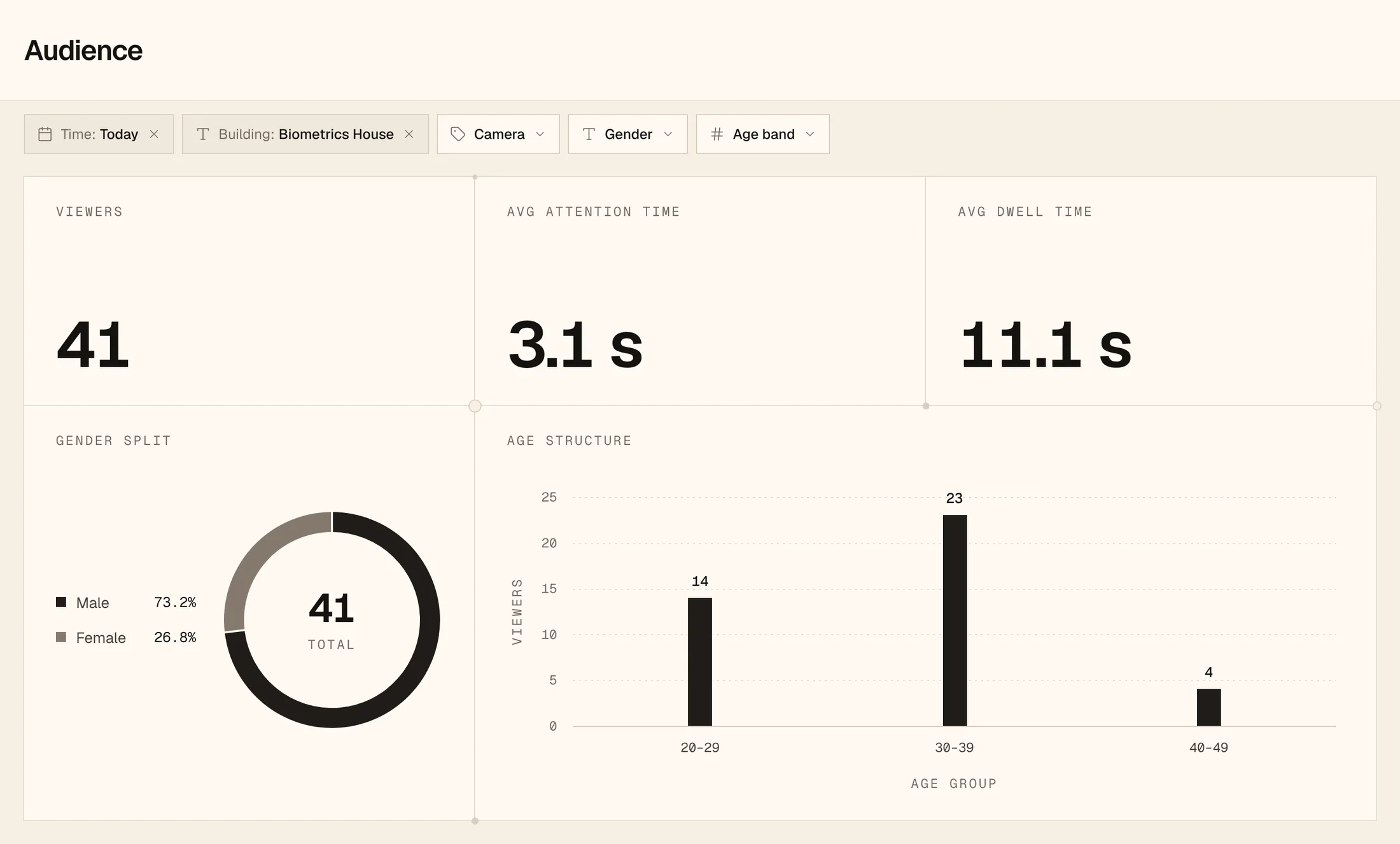Click the text icon in Building filter
This screenshot has height=844, width=1400.
pyautogui.click(x=203, y=134)
